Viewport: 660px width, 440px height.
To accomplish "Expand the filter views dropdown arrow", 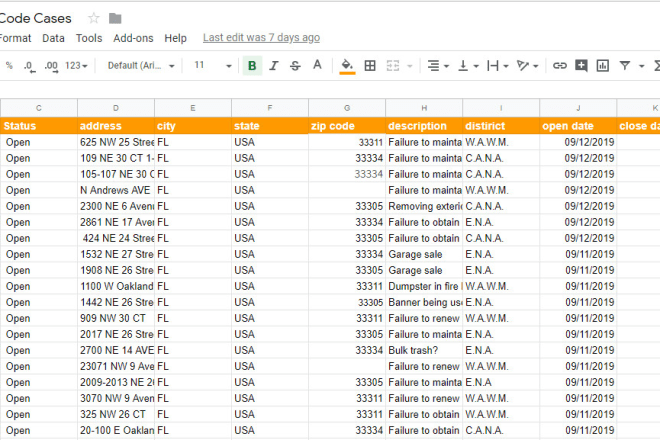I will [641, 66].
